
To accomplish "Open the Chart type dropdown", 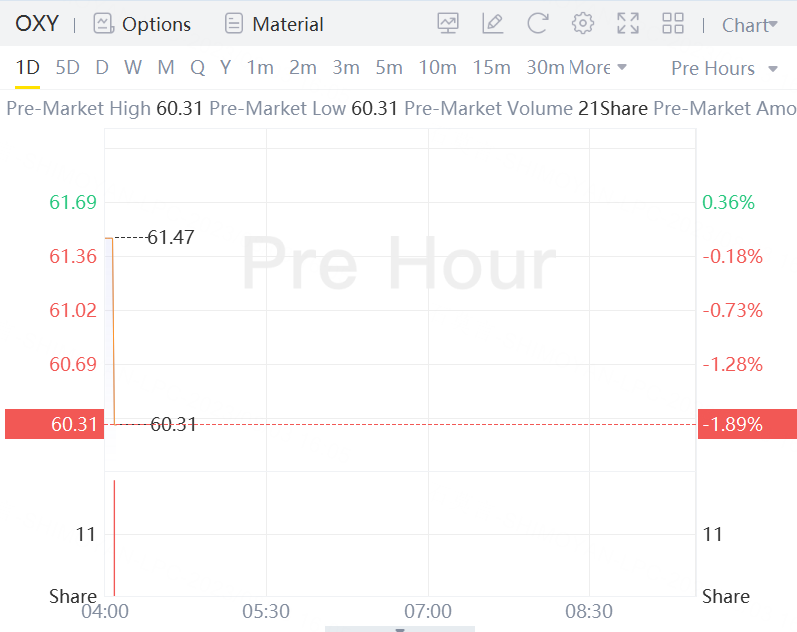I will pos(749,25).
